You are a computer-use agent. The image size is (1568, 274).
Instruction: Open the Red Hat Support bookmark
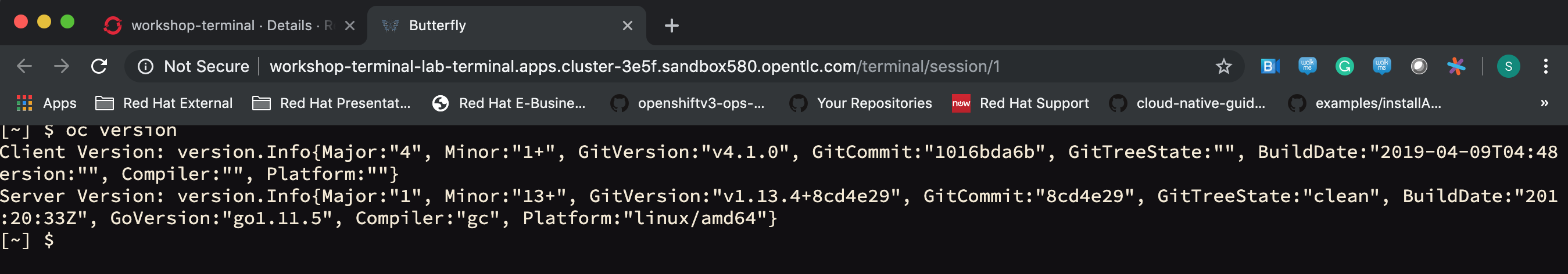1021,103
